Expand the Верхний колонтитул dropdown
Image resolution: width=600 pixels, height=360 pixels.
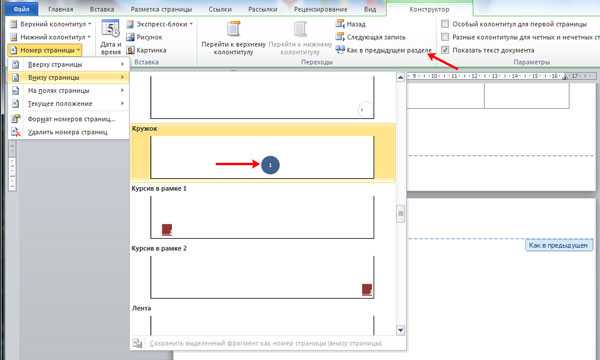[50, 24]
